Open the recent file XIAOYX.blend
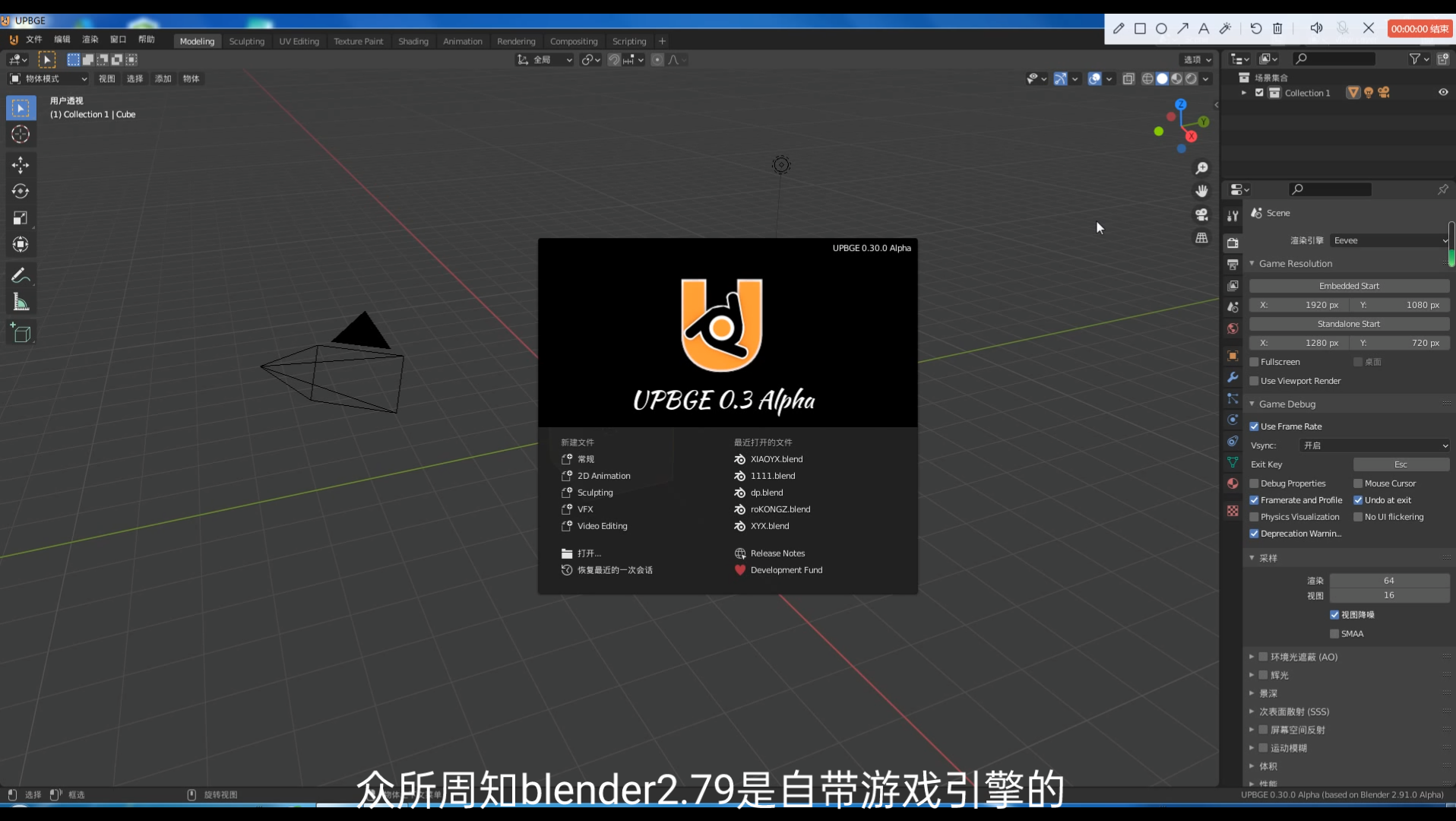The height and width of the screenshot is (821, 1456). [776, 459]
